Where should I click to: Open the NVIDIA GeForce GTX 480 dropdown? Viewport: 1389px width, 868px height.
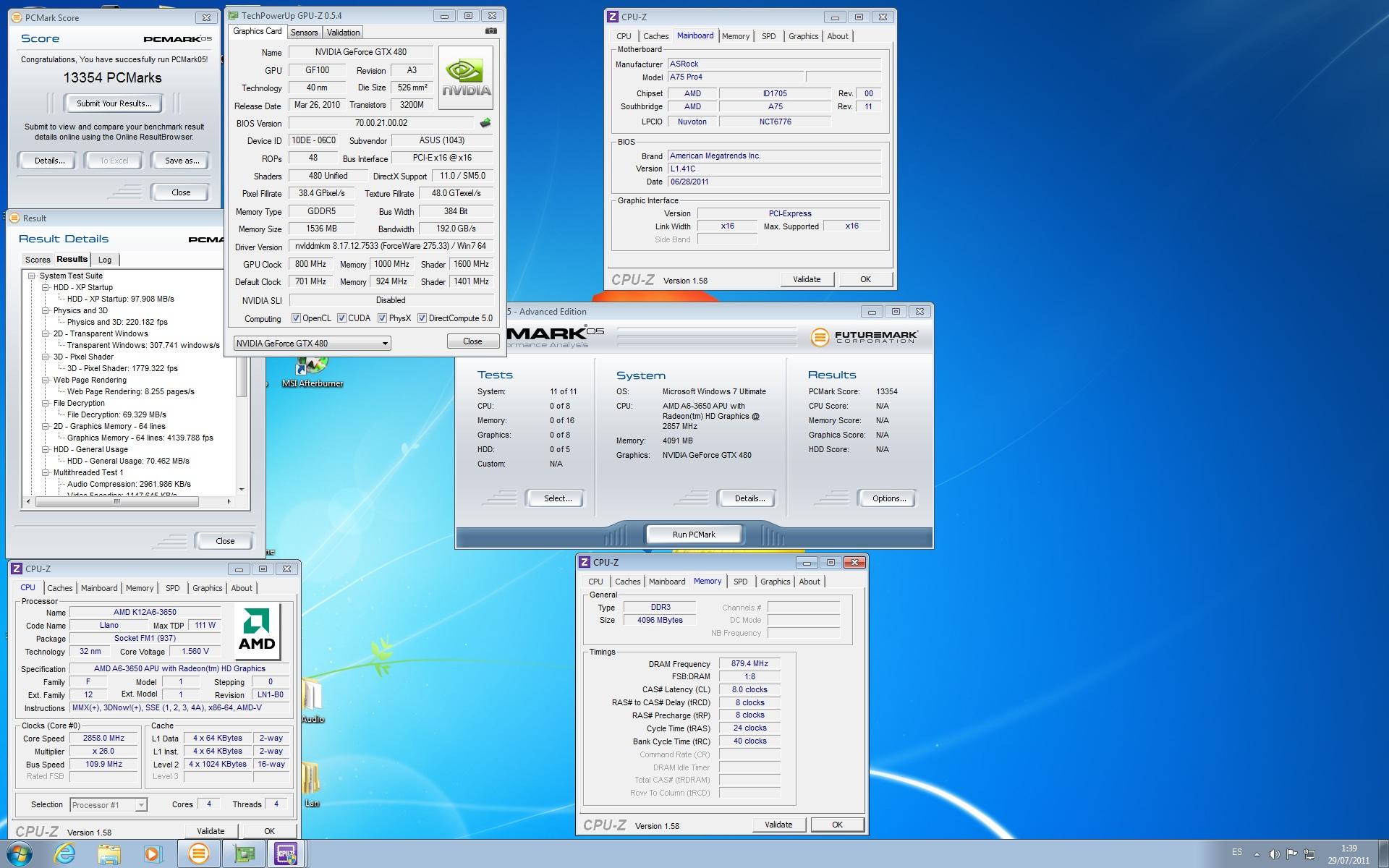point(313,343)
